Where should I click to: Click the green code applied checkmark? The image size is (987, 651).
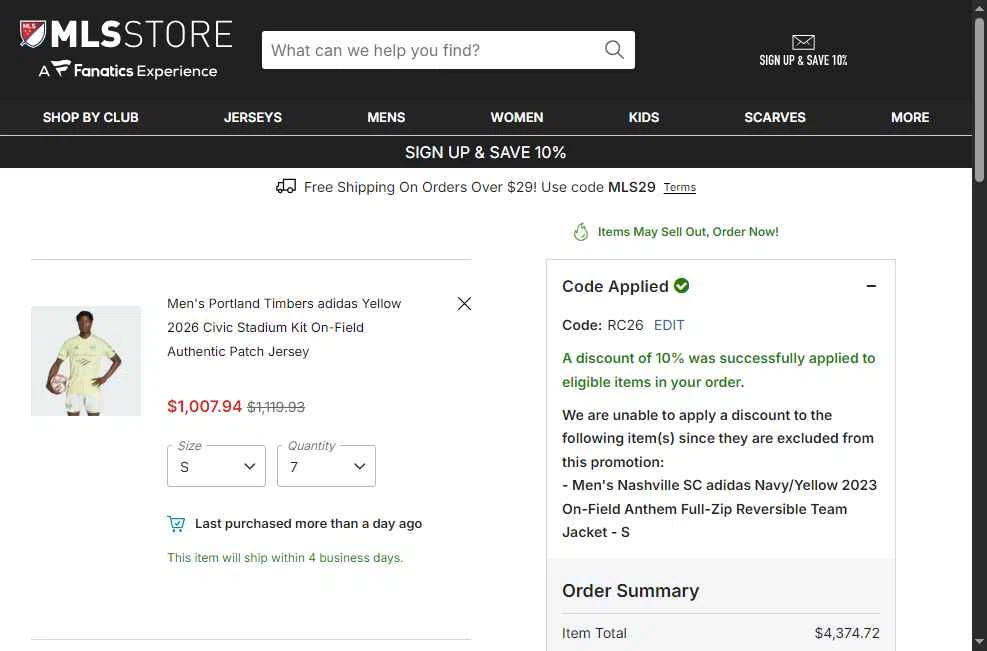pos(681,286)
